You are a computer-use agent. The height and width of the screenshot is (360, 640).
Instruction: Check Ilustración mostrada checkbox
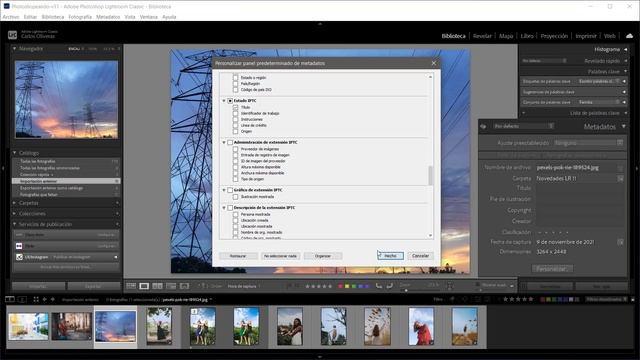point(236,197)
